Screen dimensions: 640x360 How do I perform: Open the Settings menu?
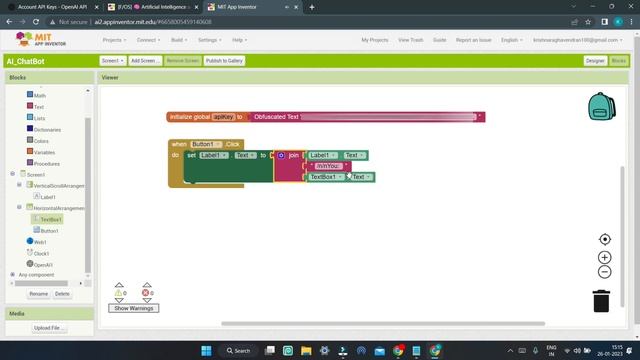tap(210, 40)
